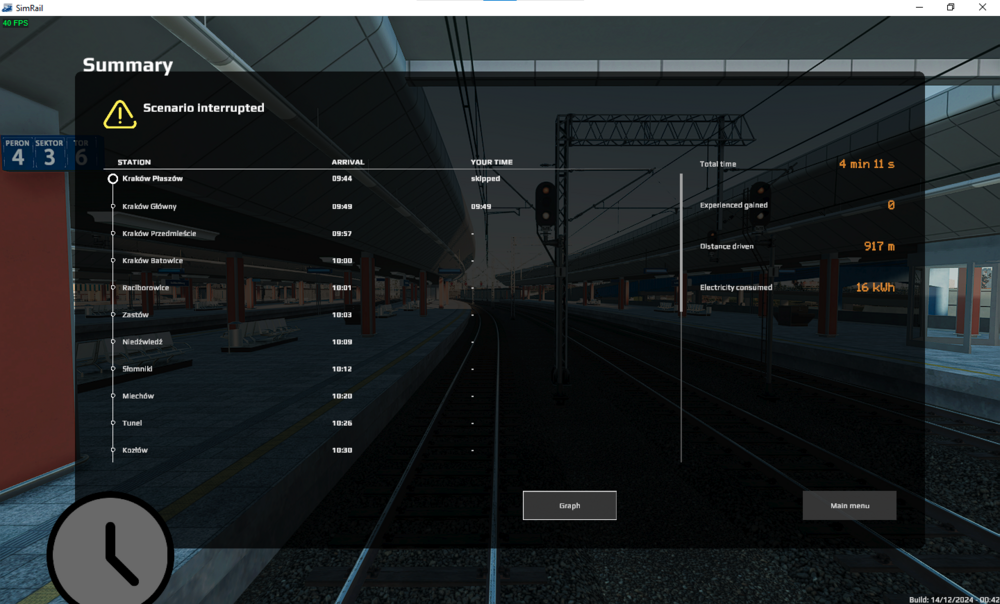This screenshot has height=604, width=1000.
Task: Click the SimRail app icon in title bar
Action: click(8, 7)
